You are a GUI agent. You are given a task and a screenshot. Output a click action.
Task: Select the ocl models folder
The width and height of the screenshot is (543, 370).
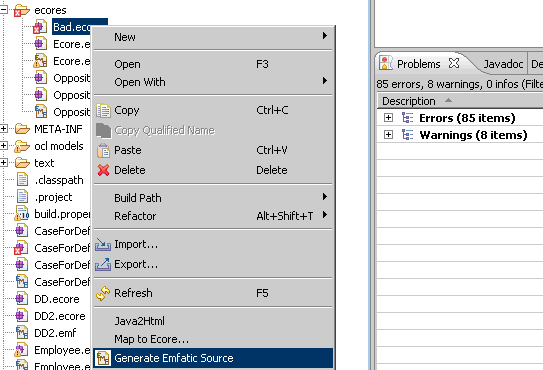pyautogui.click(x=59, y=146)
